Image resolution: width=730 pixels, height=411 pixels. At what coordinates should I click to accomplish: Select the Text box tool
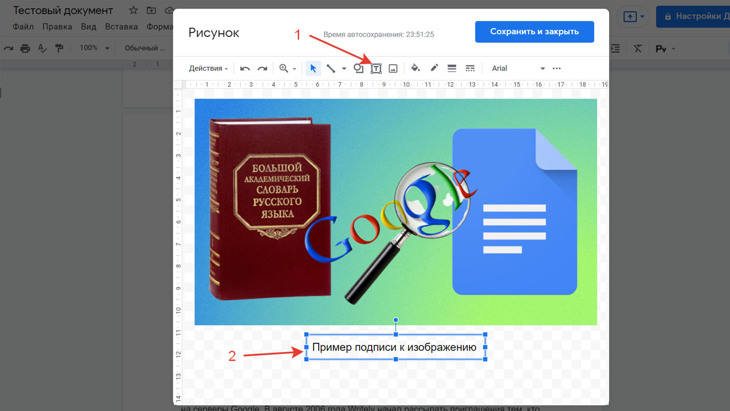pyautogui.click(x=376, y=69)
